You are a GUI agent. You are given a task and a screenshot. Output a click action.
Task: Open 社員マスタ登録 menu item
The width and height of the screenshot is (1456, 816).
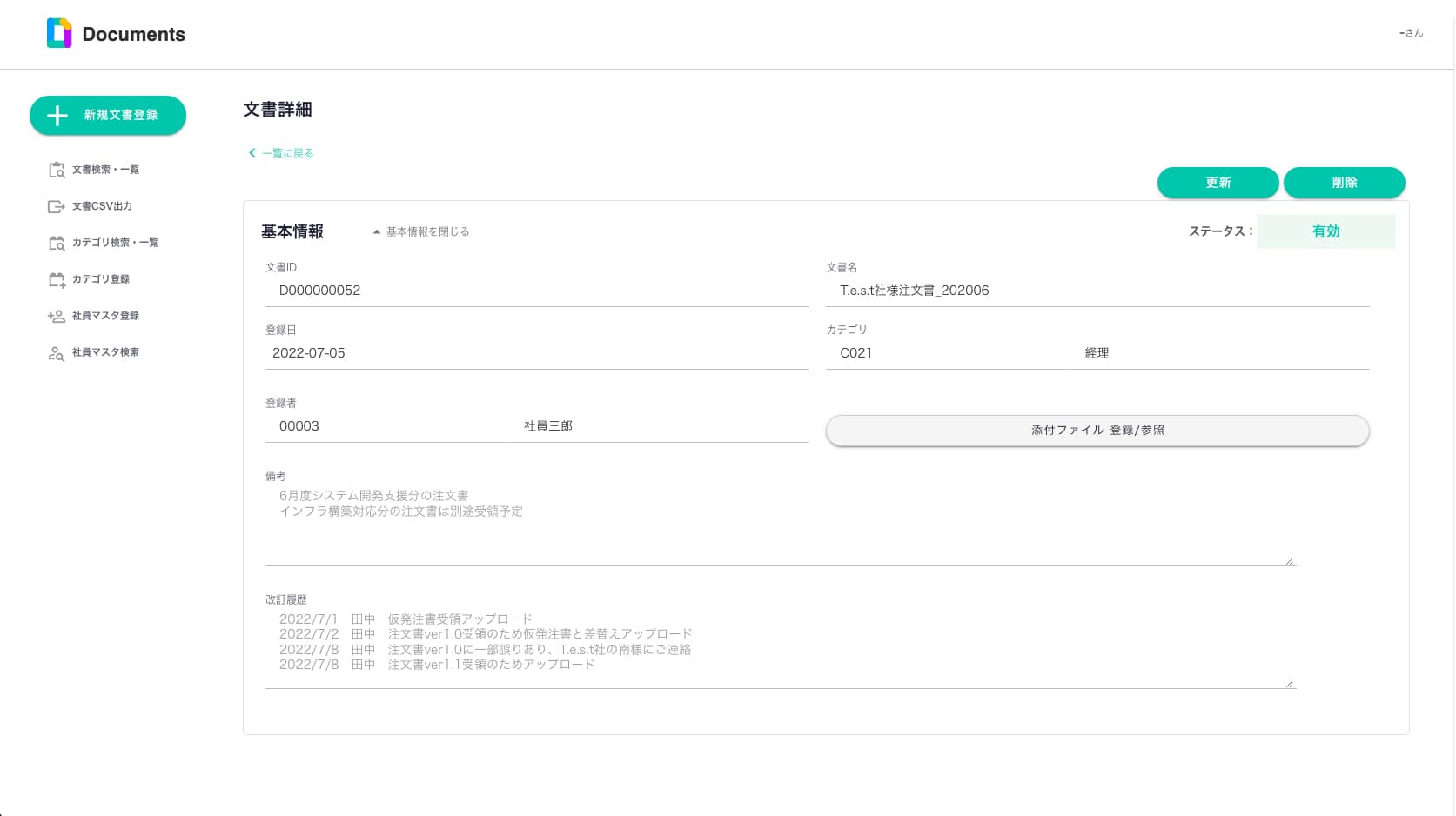pos(105,316)
